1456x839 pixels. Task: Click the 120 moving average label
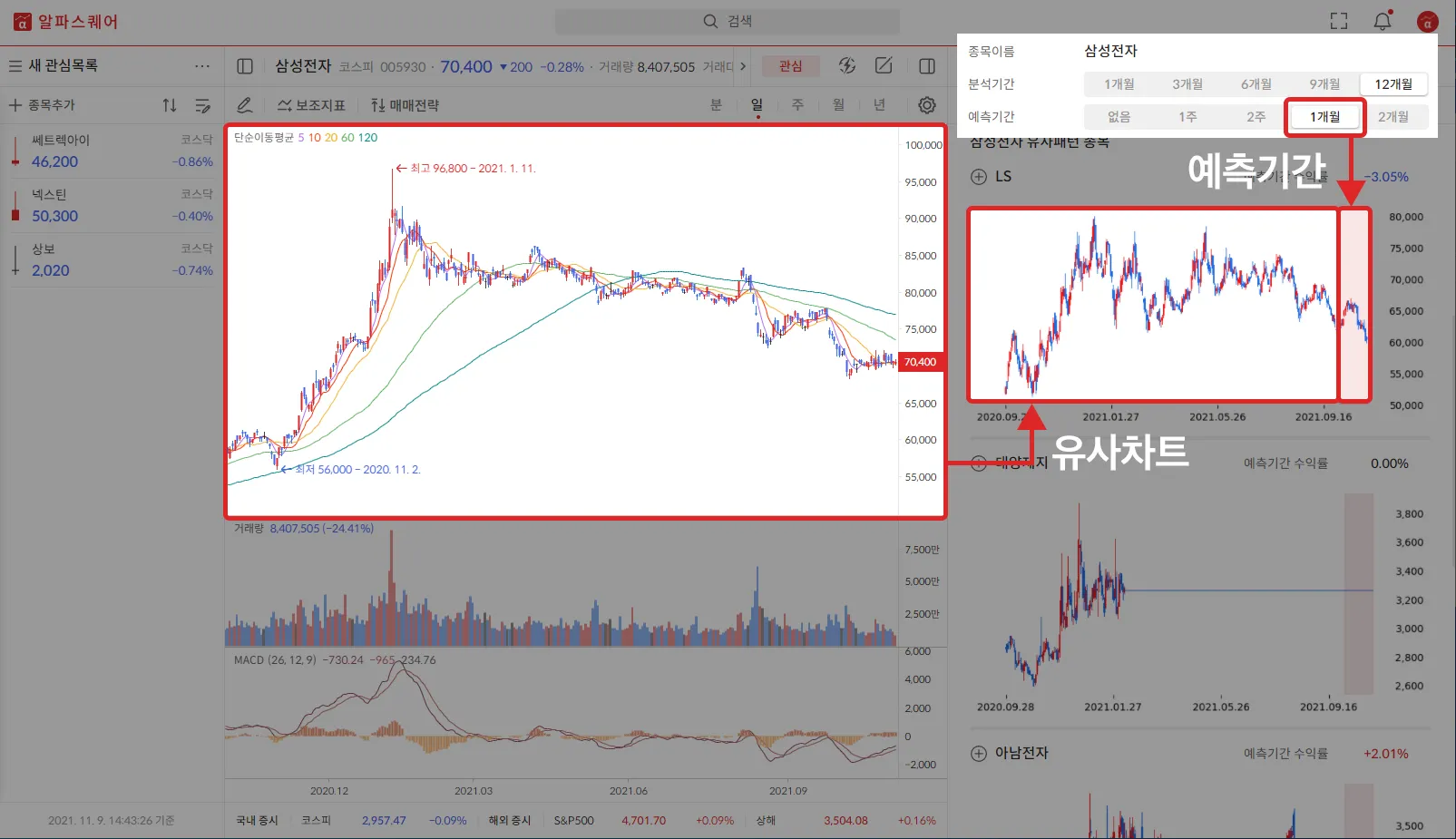367,138
